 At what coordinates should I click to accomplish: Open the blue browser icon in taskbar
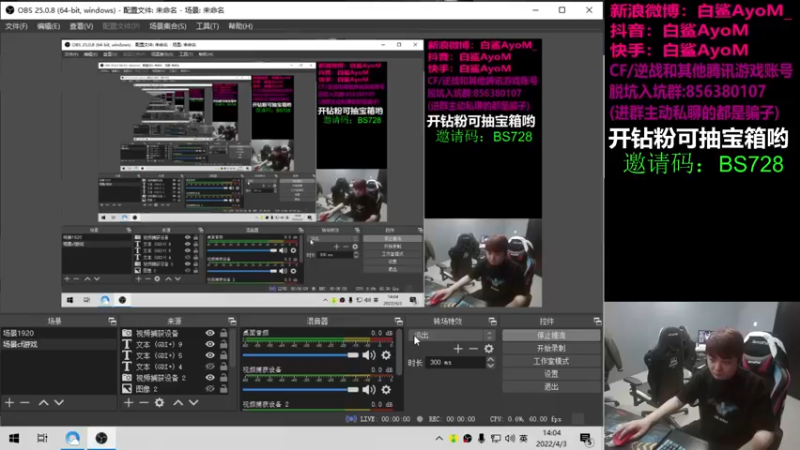tap(72, 438)
